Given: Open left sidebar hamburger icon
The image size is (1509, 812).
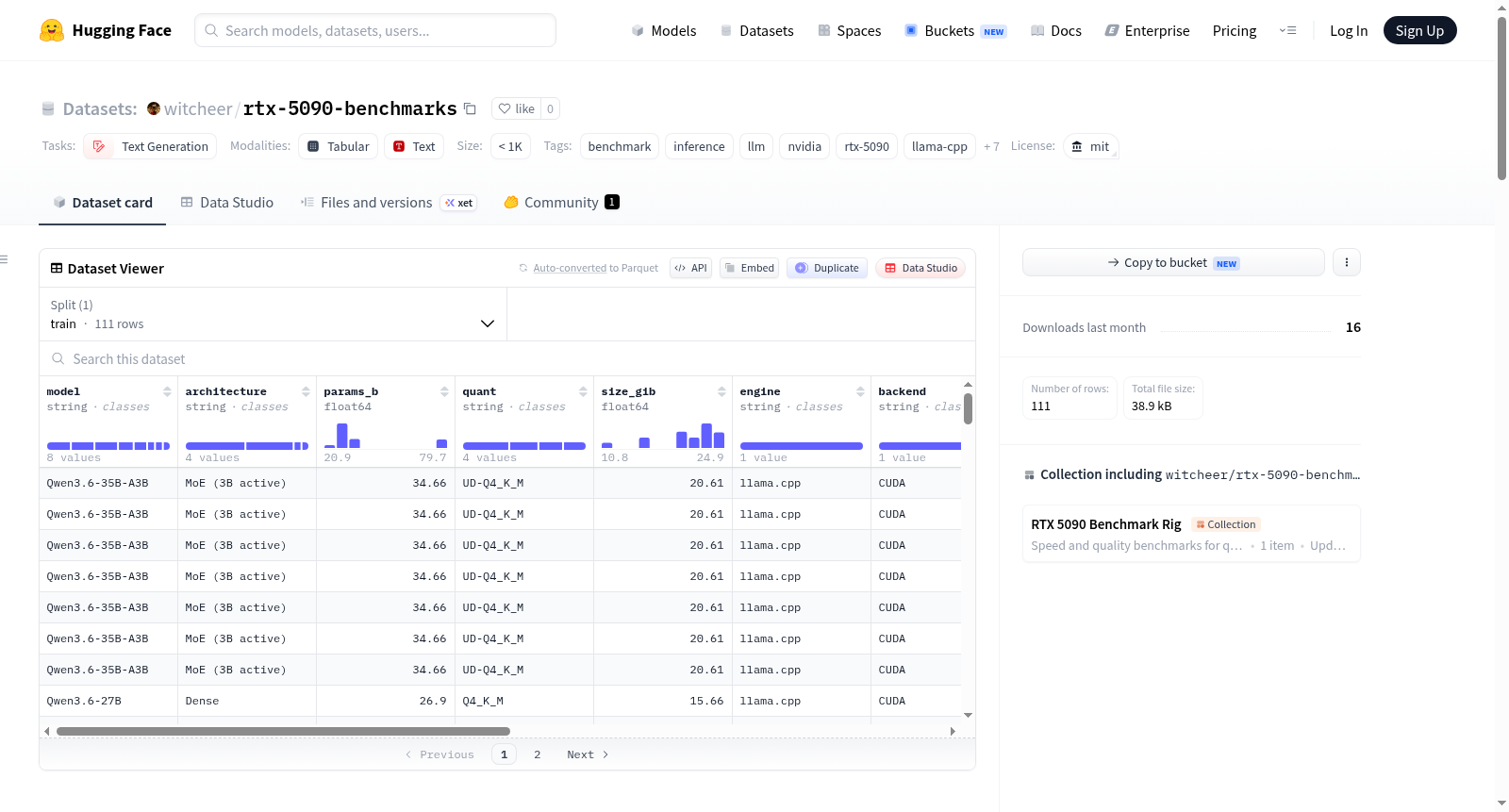Looking at the screenshot, I should pos(4,259).
